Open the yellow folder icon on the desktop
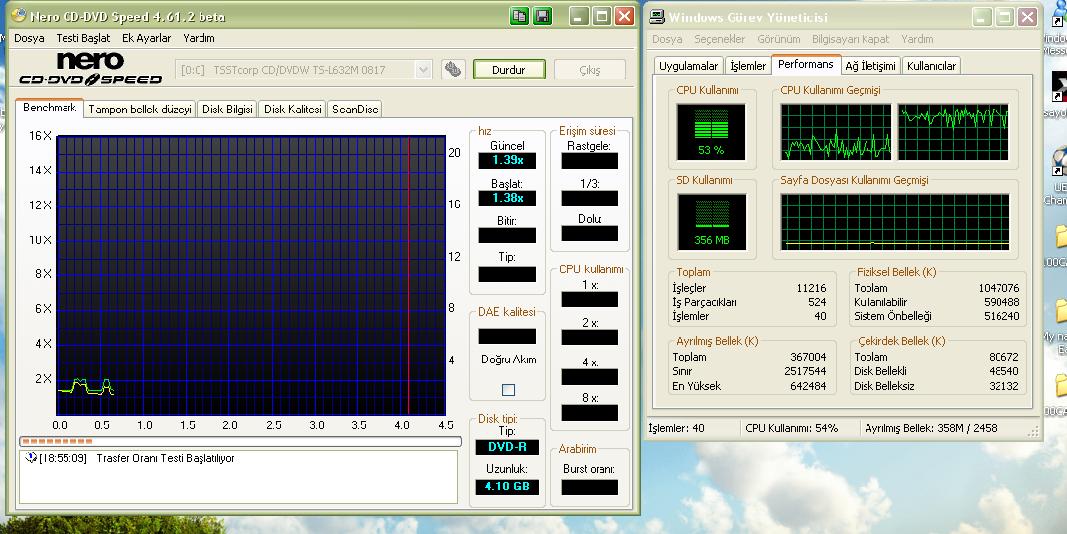 [1059, 237]
